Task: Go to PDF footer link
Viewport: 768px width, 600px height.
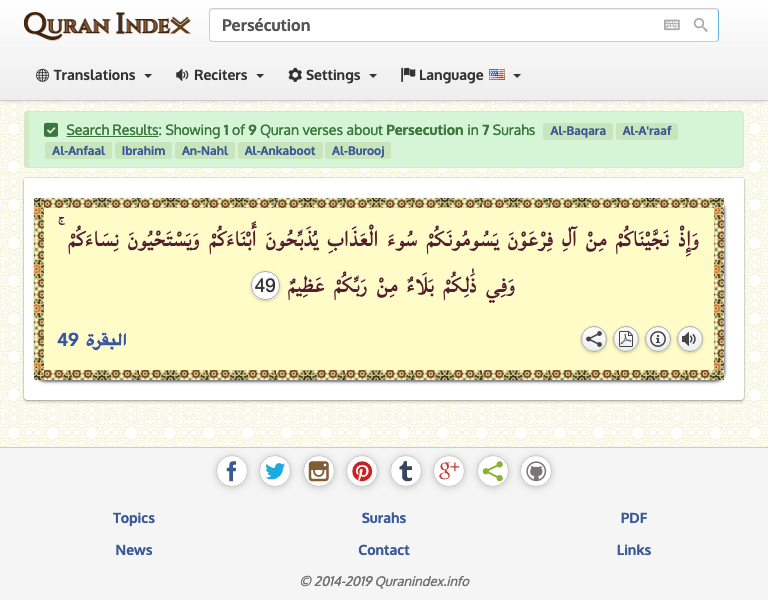Action: pos(634,518)
